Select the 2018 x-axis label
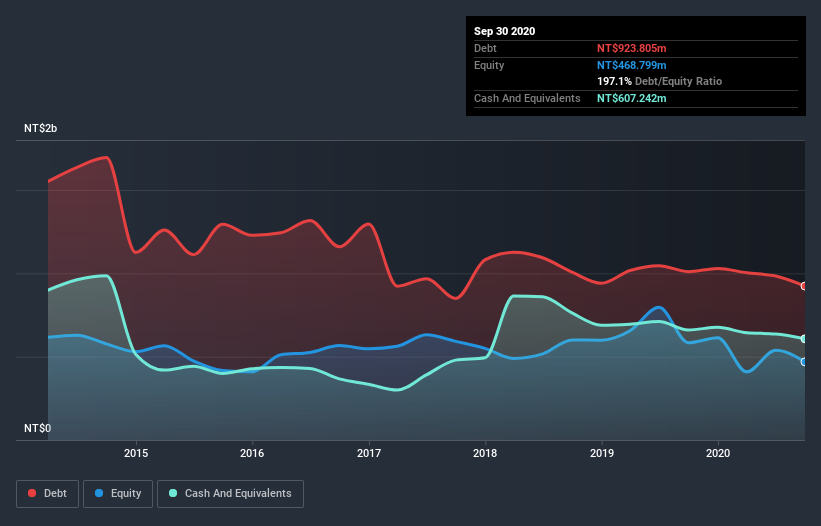The image size is (821, 526). (485, 453)
